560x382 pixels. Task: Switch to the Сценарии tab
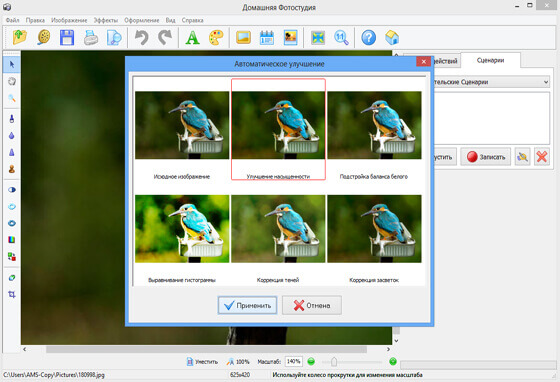490,60
